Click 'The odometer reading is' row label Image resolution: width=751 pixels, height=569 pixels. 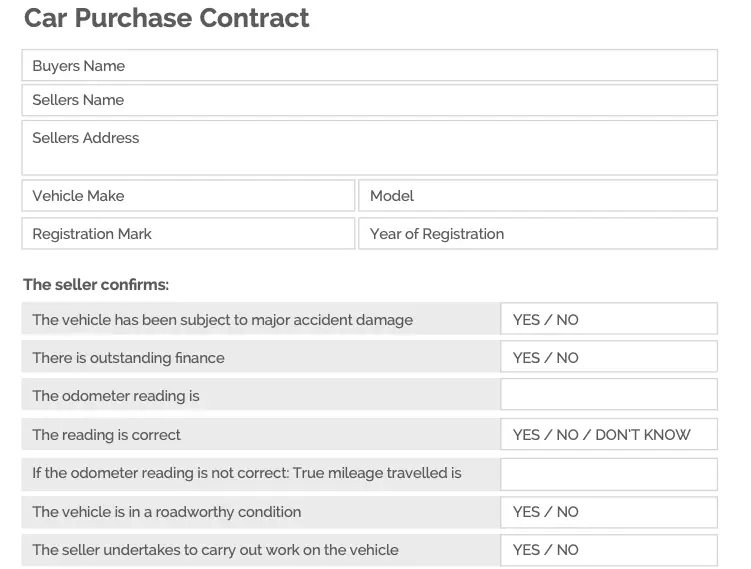coord(116,396)
